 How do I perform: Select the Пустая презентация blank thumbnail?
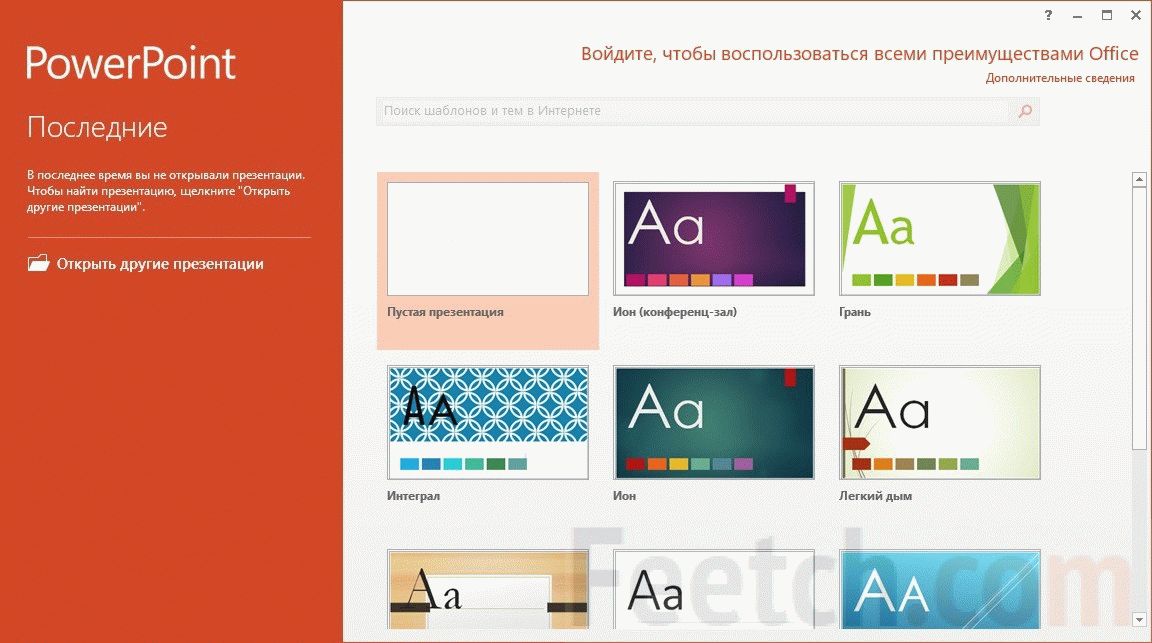click(x=488, y=239)
